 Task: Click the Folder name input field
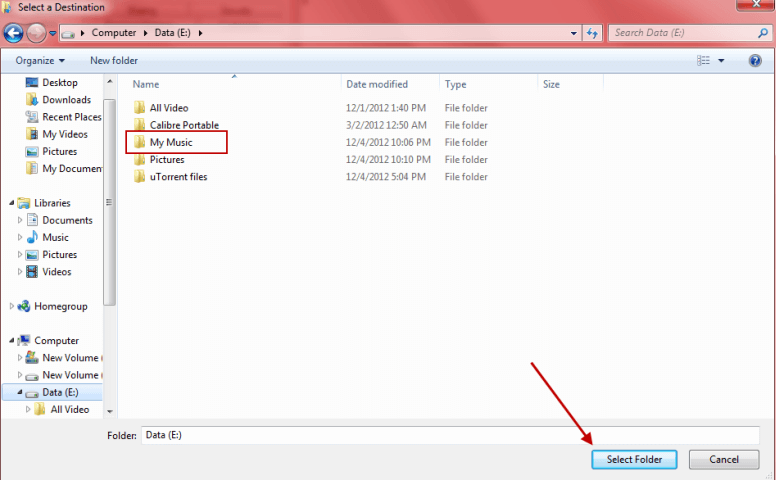(450, 435)
